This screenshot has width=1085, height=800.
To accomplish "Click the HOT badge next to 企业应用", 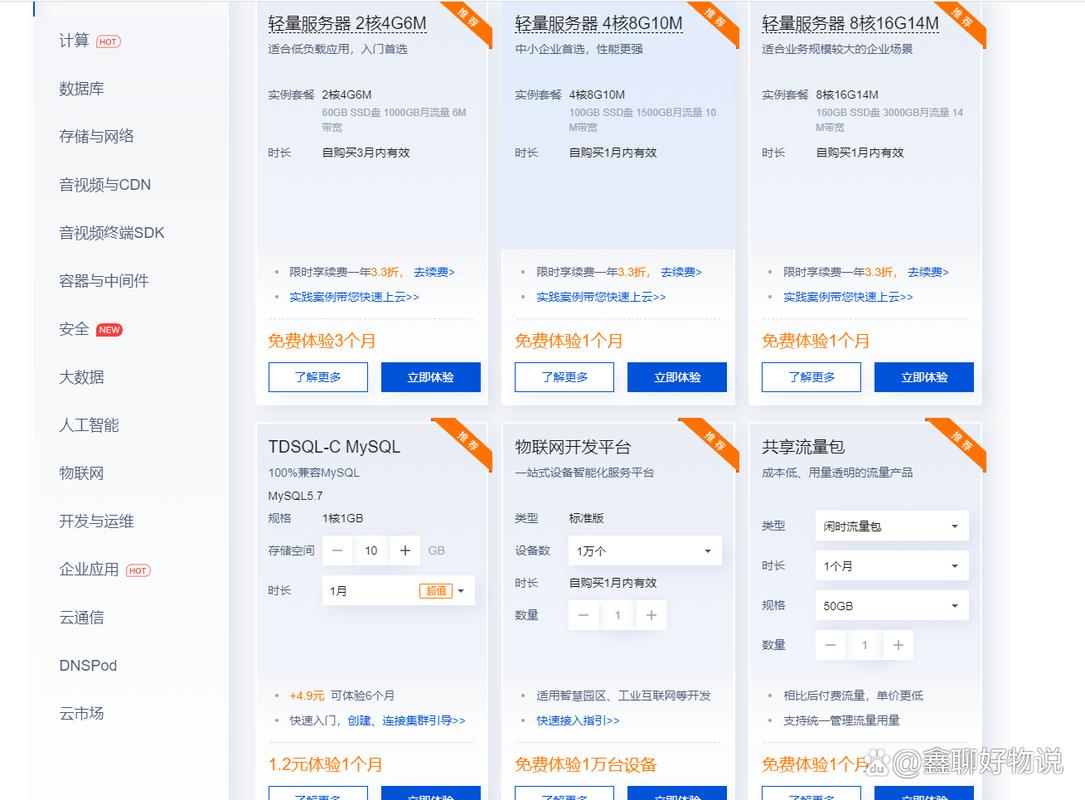I will pyautogui.click(x=138, y=570).
